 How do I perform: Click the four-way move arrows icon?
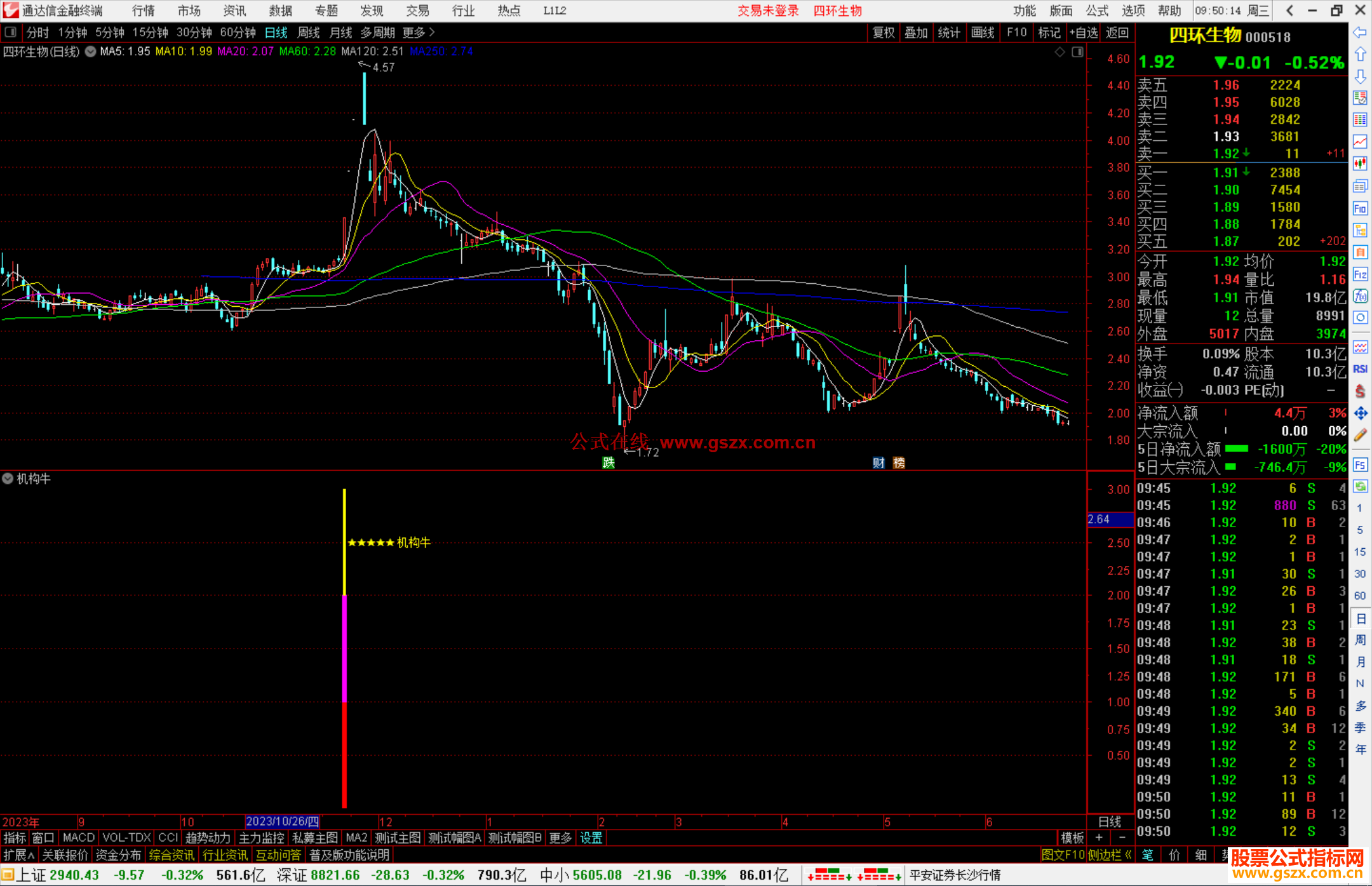1360,413
